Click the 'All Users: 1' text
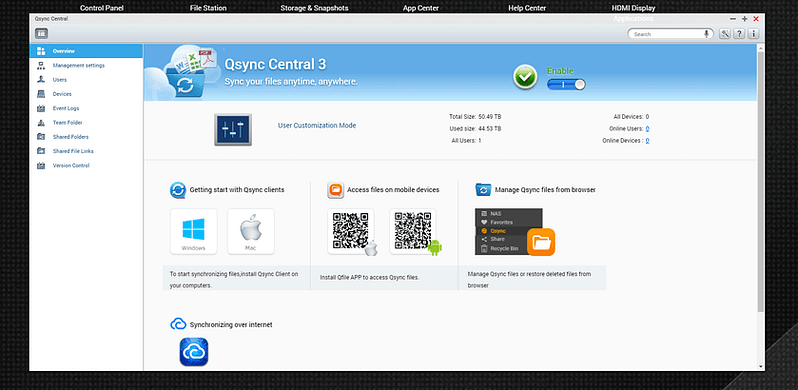The height and width of the screenshot is (390, 798). (467, 140)
